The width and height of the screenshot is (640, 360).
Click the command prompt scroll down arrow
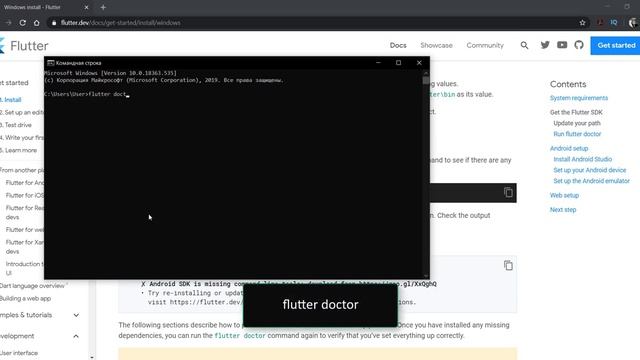[x=426, y=276]
